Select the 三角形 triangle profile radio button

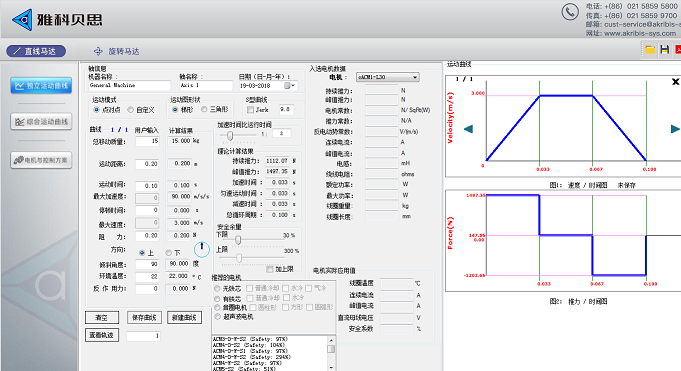(x=204, y=110)
